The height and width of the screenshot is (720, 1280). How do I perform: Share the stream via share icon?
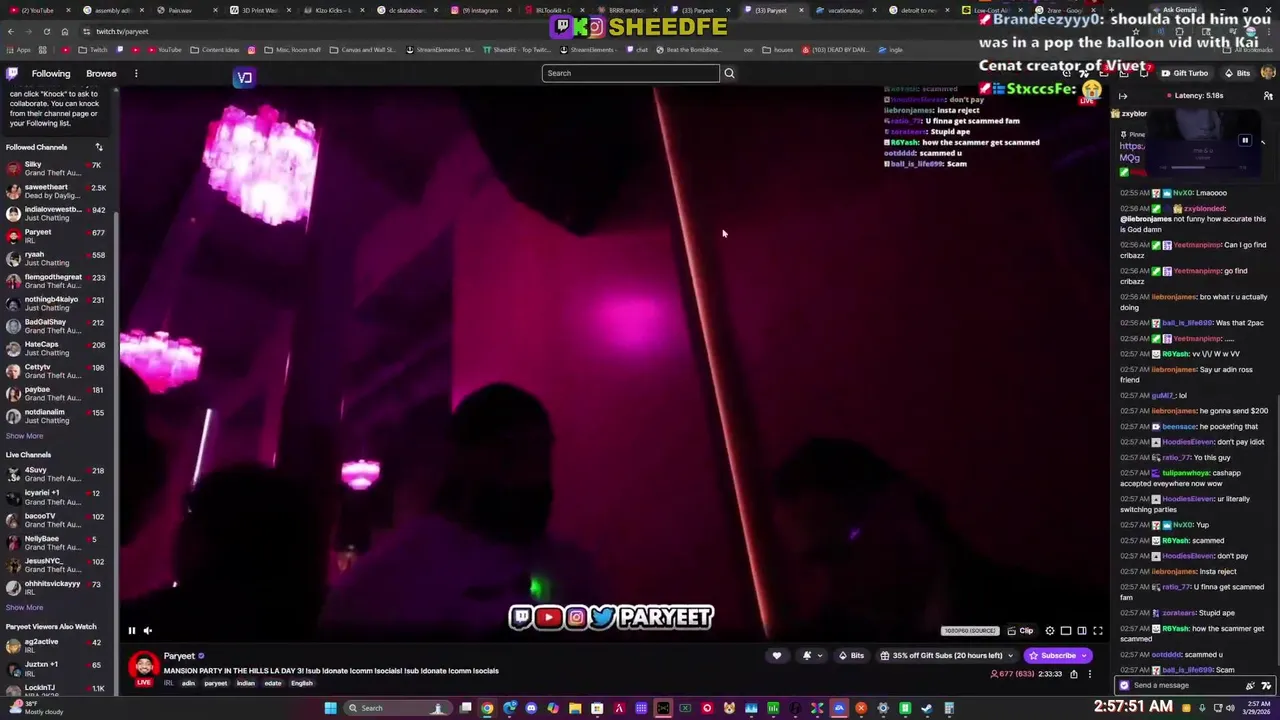[1074, 674]
